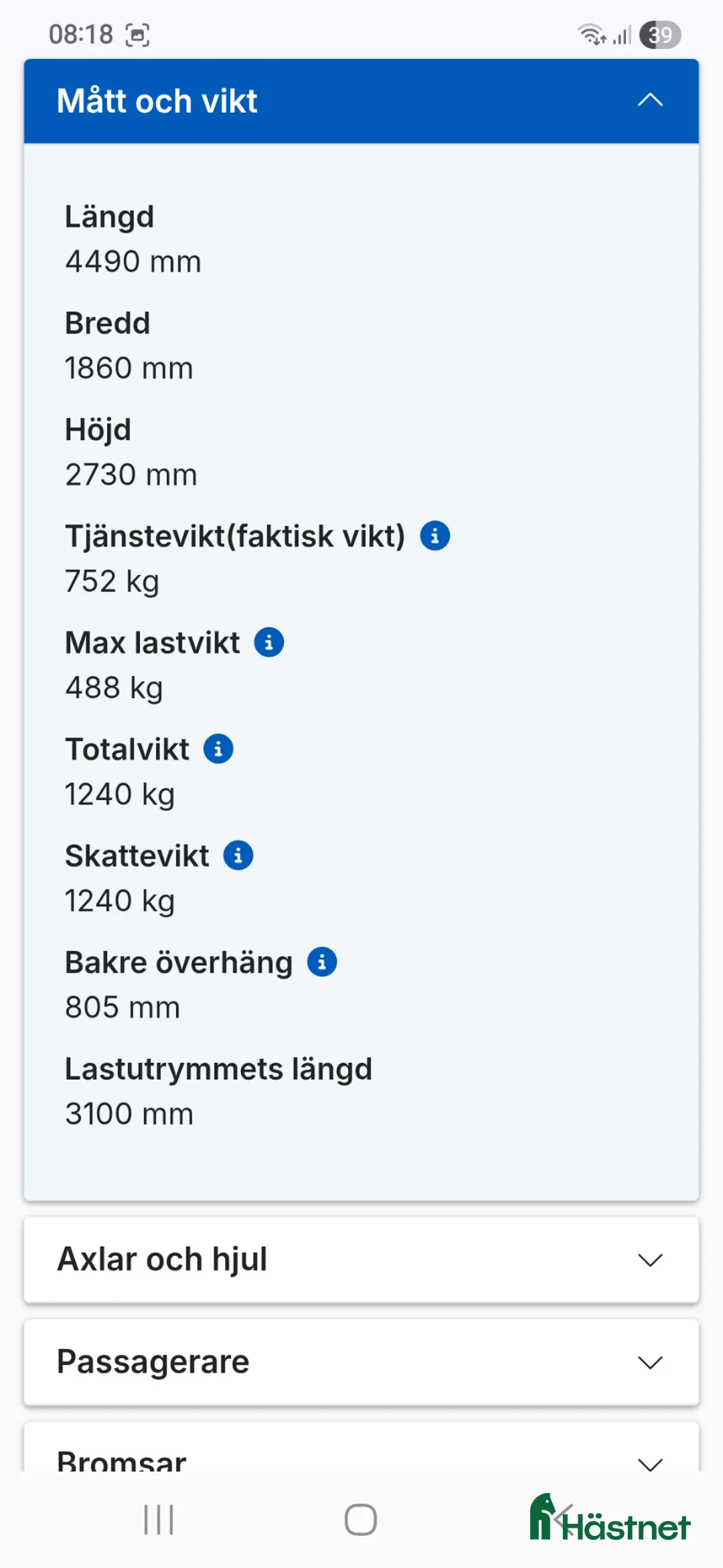Tap the Home navigation button
Viewport: 723px width, 1568px height.
pos(360,1519)
